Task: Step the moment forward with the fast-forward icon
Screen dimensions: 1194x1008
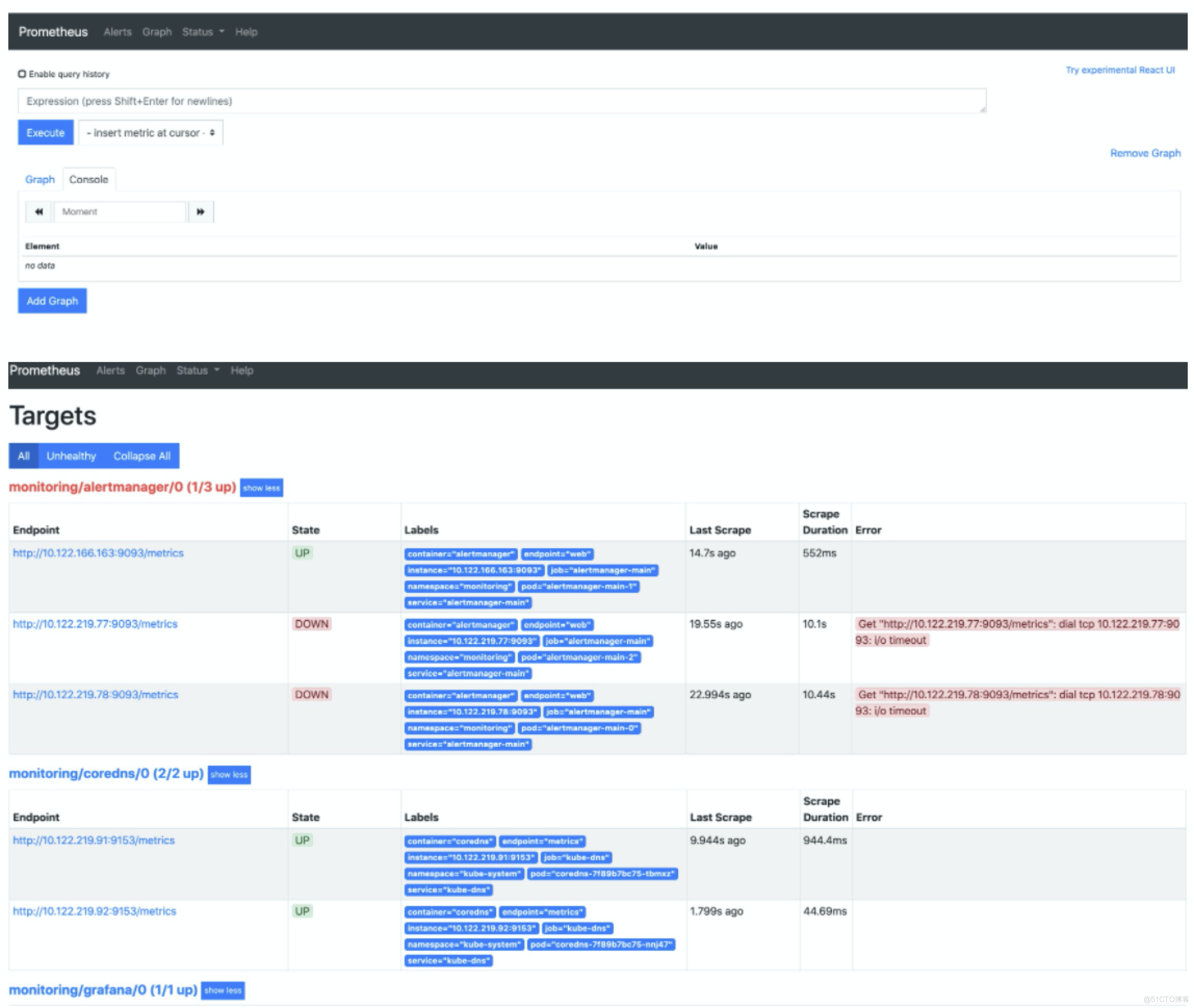Action: point(201,212)
